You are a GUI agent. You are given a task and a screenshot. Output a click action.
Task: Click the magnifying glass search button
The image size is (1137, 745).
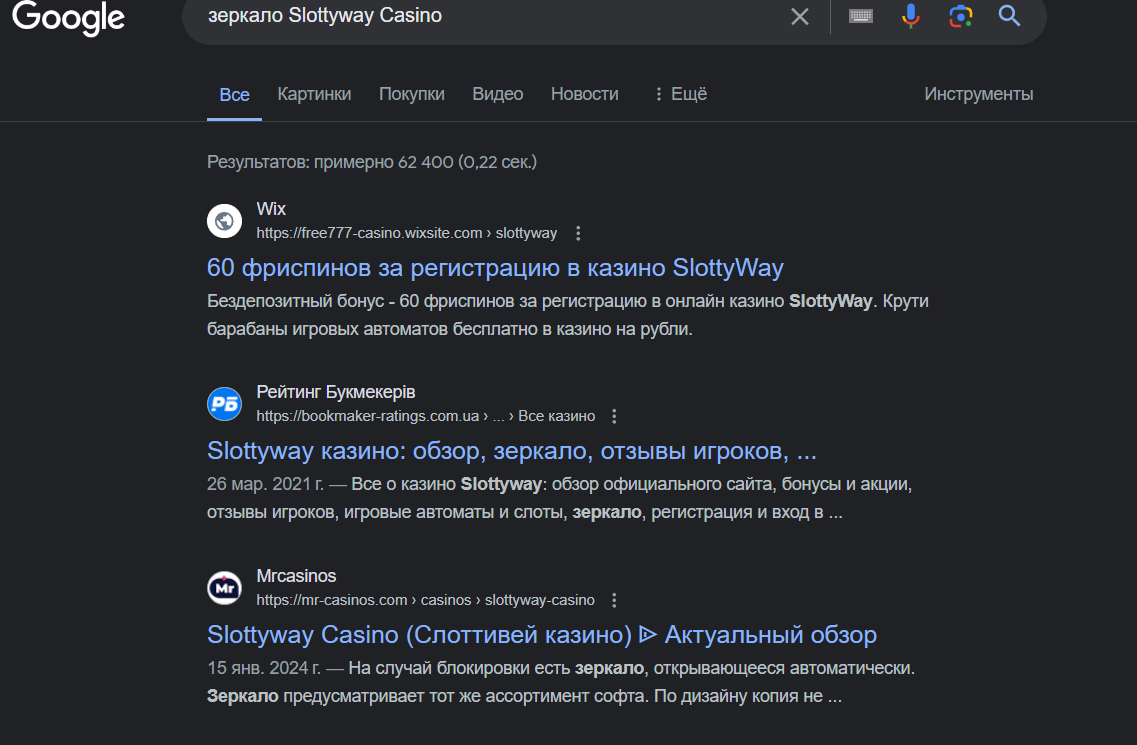click(x=1009, y=15)
